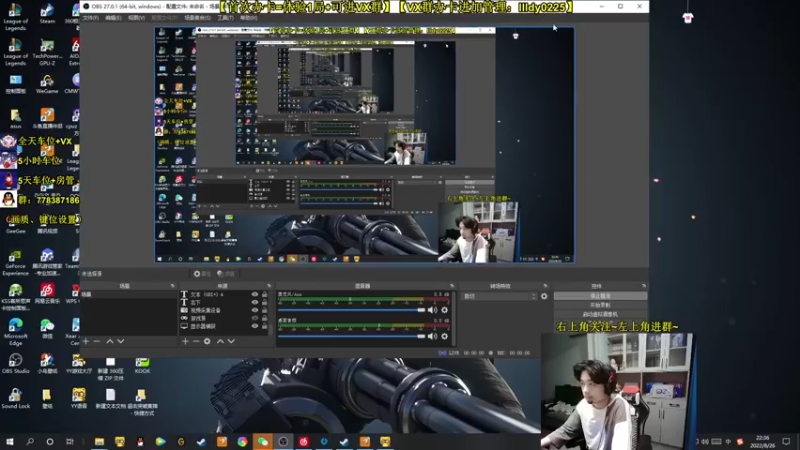
Task: Switch to OBS from taskbar icon
Action: point(283,441)
